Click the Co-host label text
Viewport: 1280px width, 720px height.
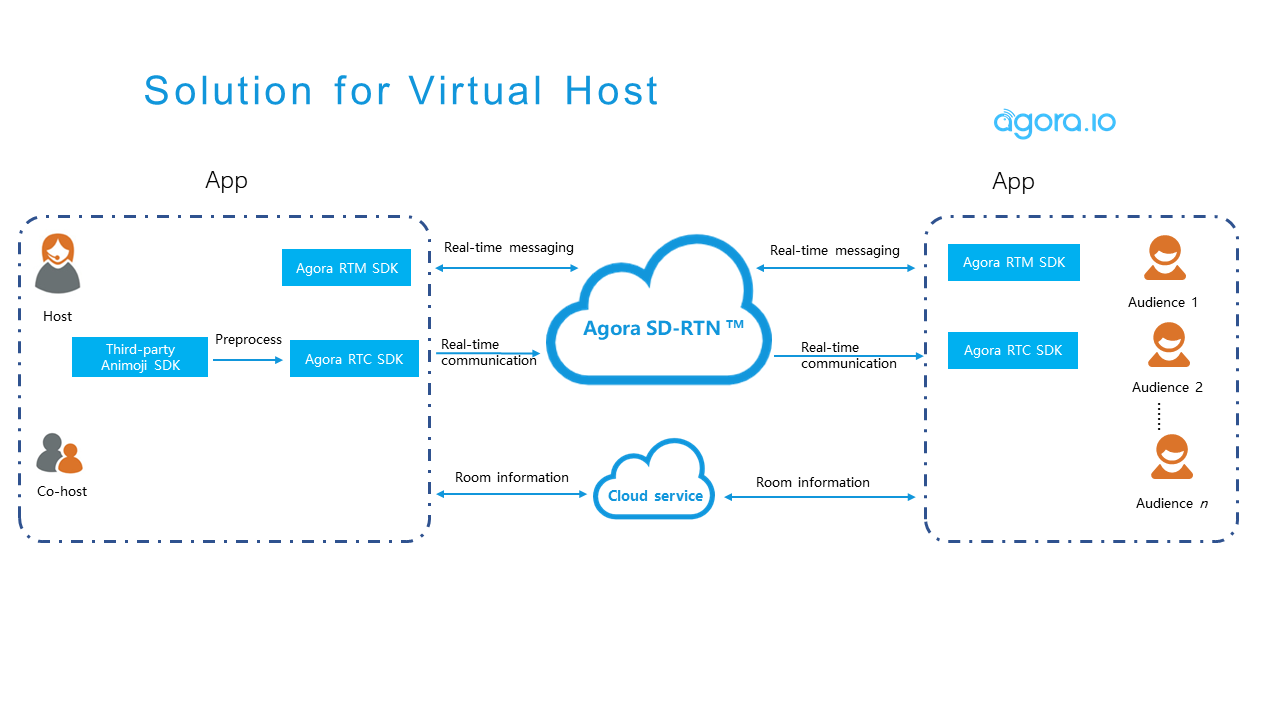pyautogui.click(x=62, y=491)
